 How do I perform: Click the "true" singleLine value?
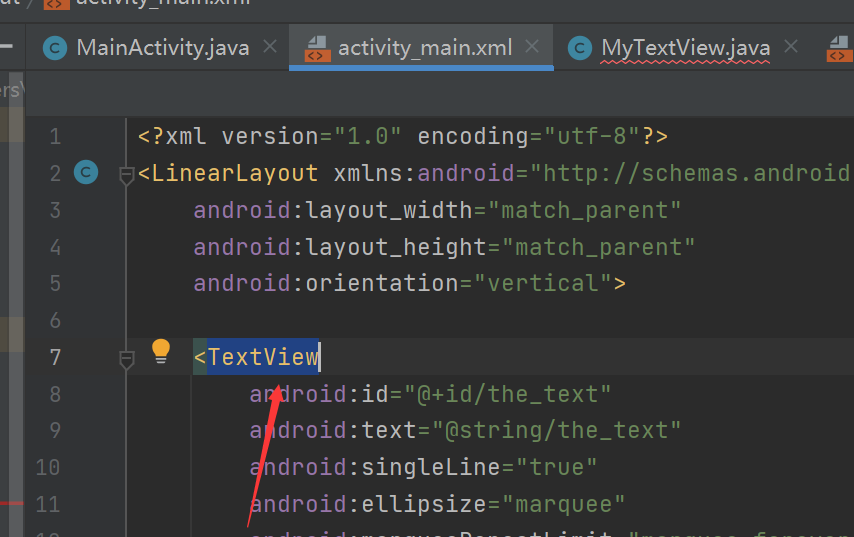coord(556,467)
